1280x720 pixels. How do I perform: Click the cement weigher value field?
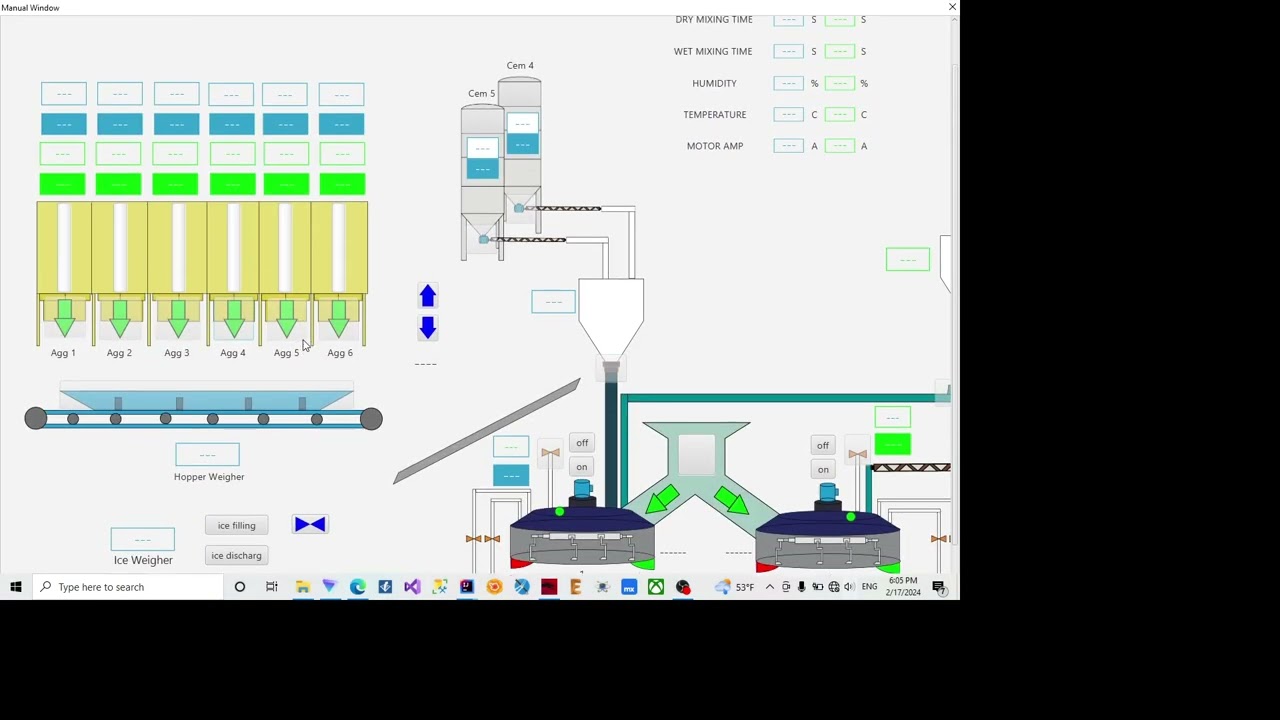click(553, 301)
